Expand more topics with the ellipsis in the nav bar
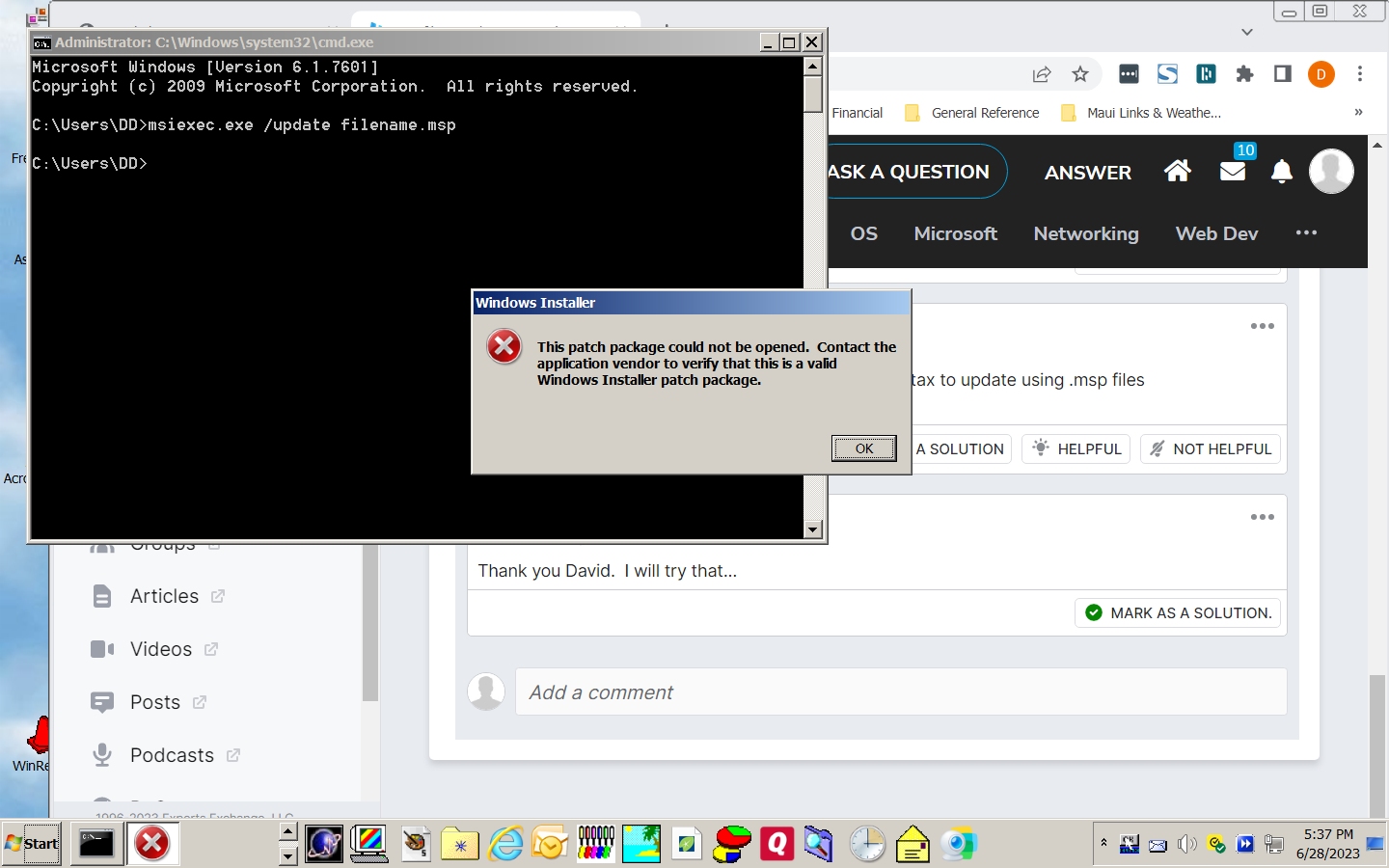This screenshot has height=868, width=1389. point(1307,232)
